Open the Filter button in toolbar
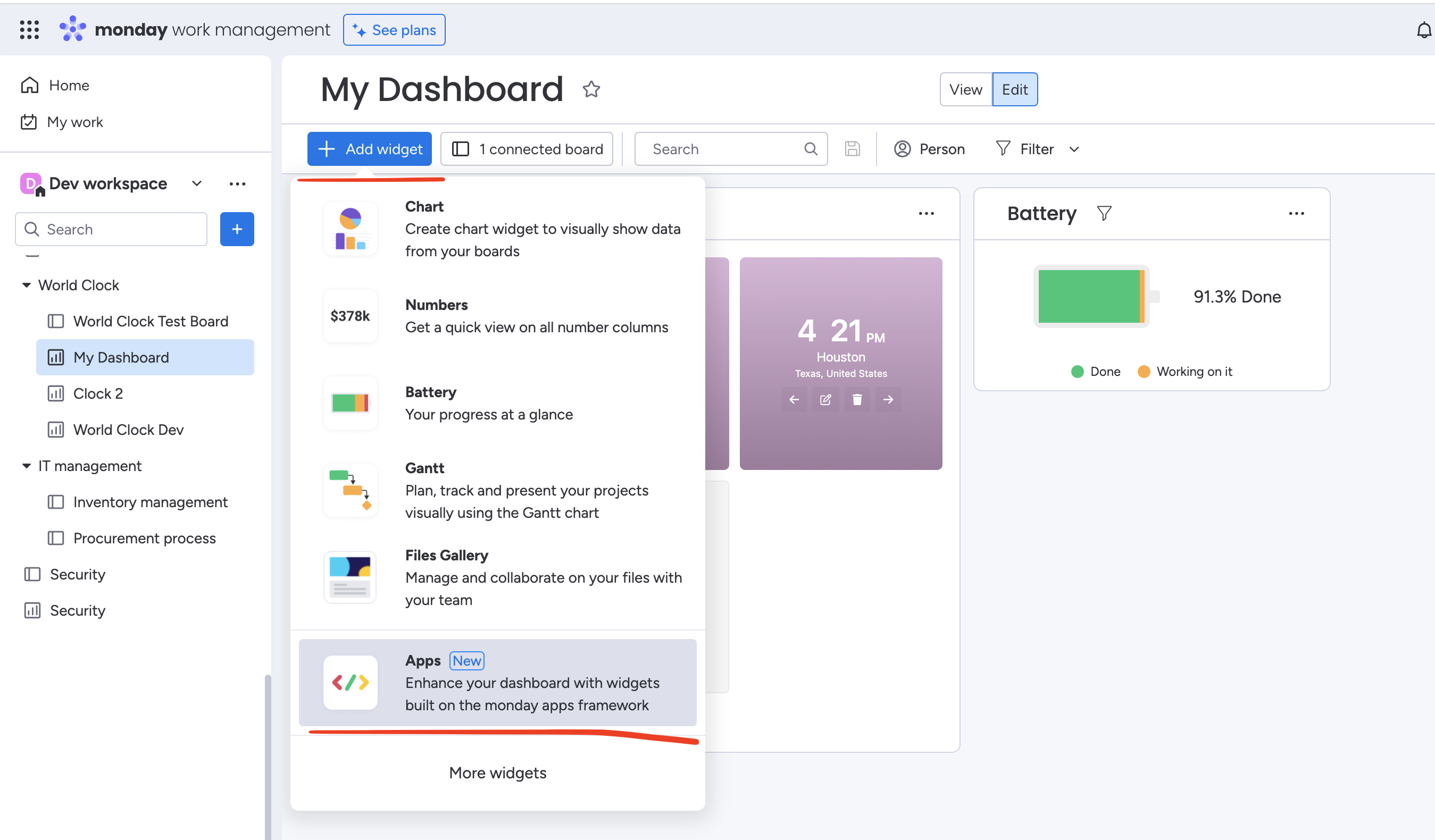The image size is (1435, 840). tap(1025, 149)
